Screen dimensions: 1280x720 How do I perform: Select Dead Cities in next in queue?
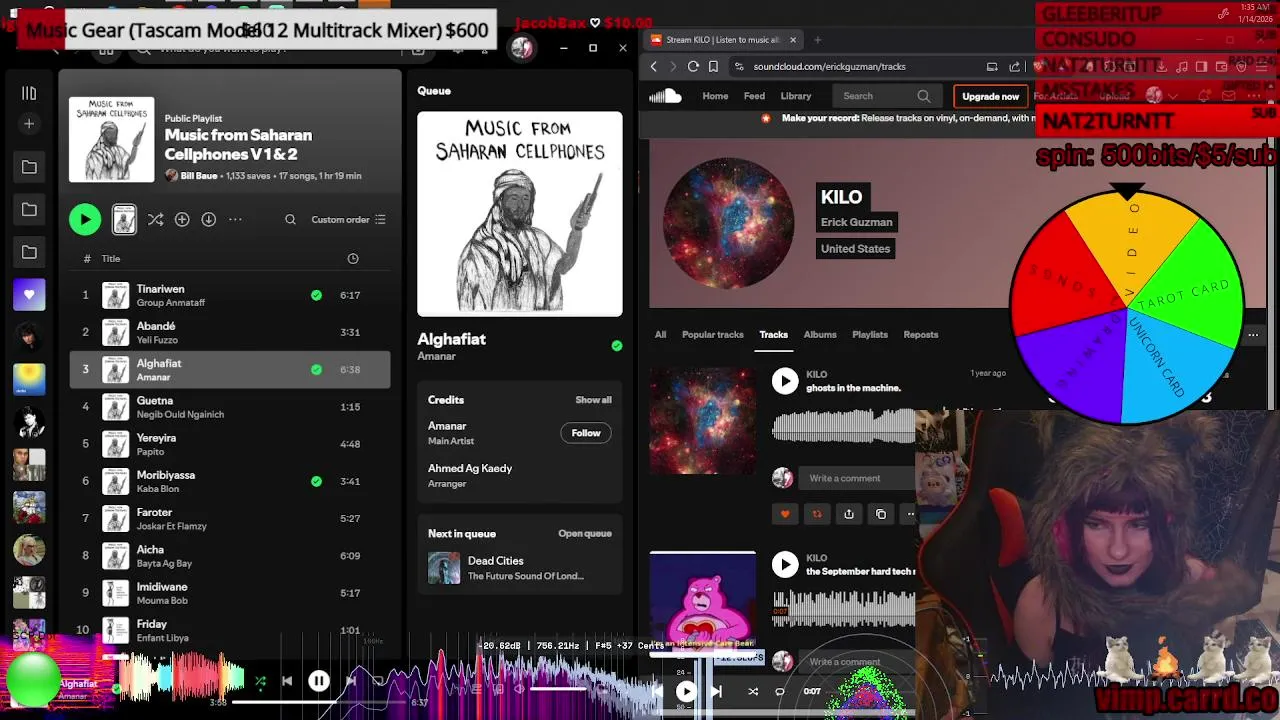pos(520,568)
